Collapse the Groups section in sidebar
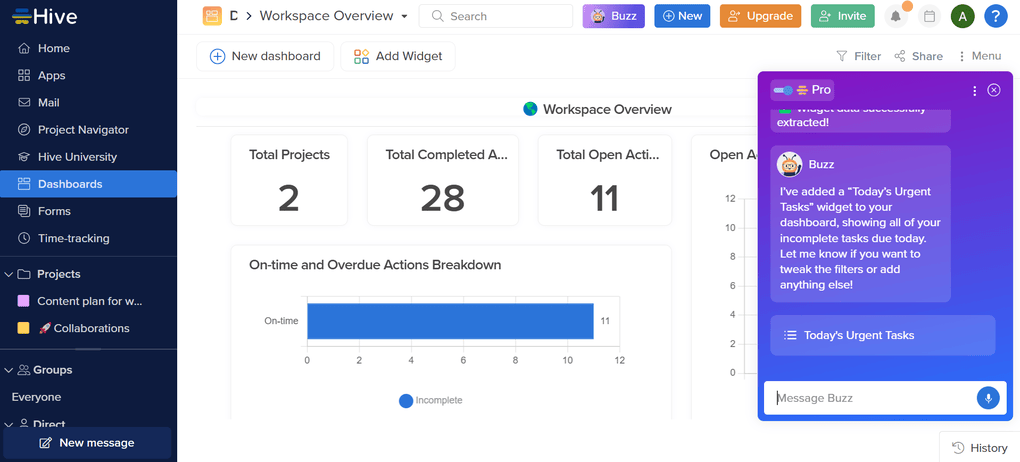This screenshot has height=462, width=1020. [x=9, y=370]
